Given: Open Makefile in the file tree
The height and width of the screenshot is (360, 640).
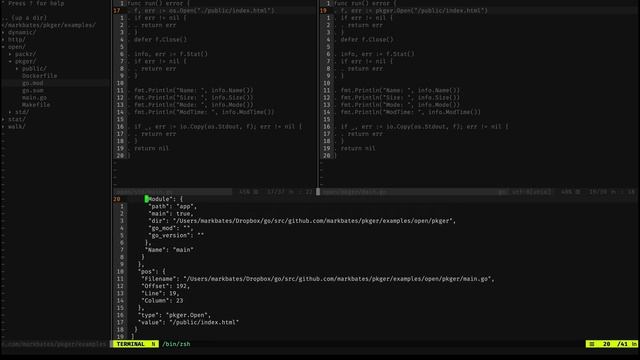Looking at the screenshot, I should point(36,104).
